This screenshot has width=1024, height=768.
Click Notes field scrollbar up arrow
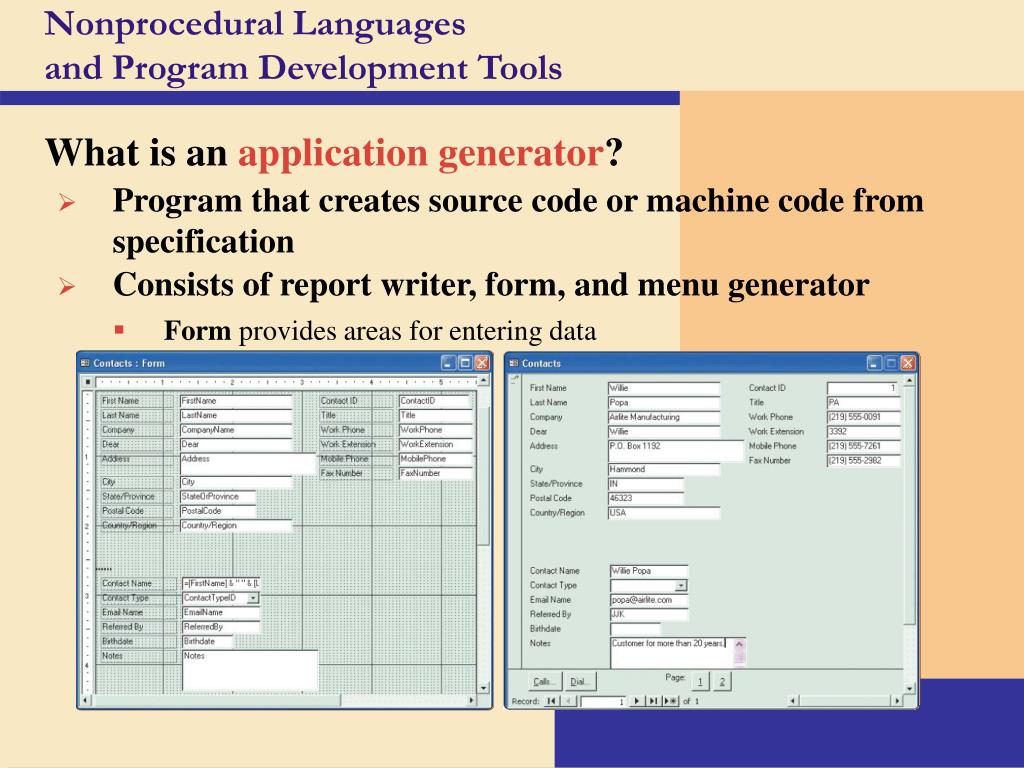739,645
